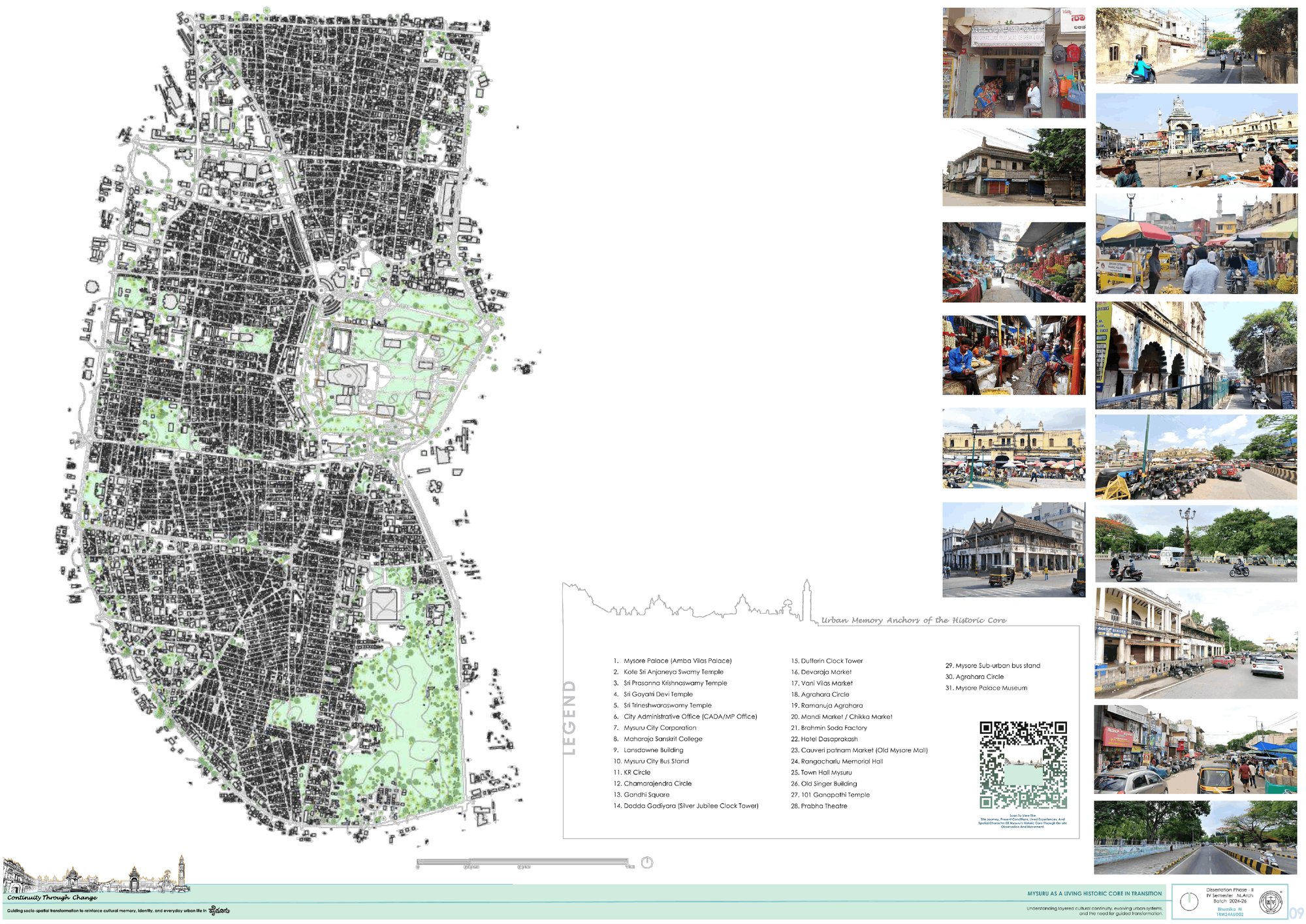The height and width of the screenshot is (924, 1306).
Task: Click the circular clock icon in the title block
Action: coord(1189,902)
